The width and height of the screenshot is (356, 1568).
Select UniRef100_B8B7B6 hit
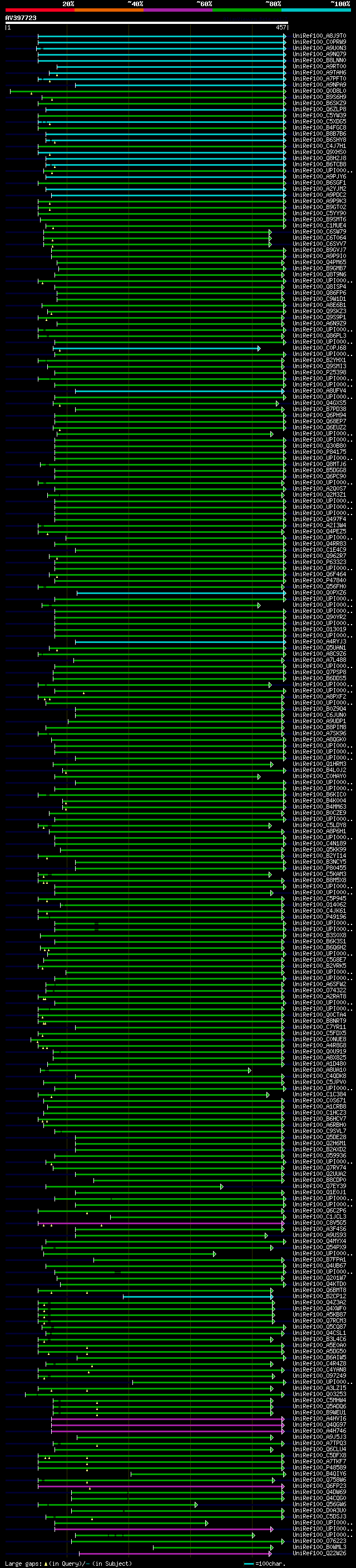tap(319, 134)
